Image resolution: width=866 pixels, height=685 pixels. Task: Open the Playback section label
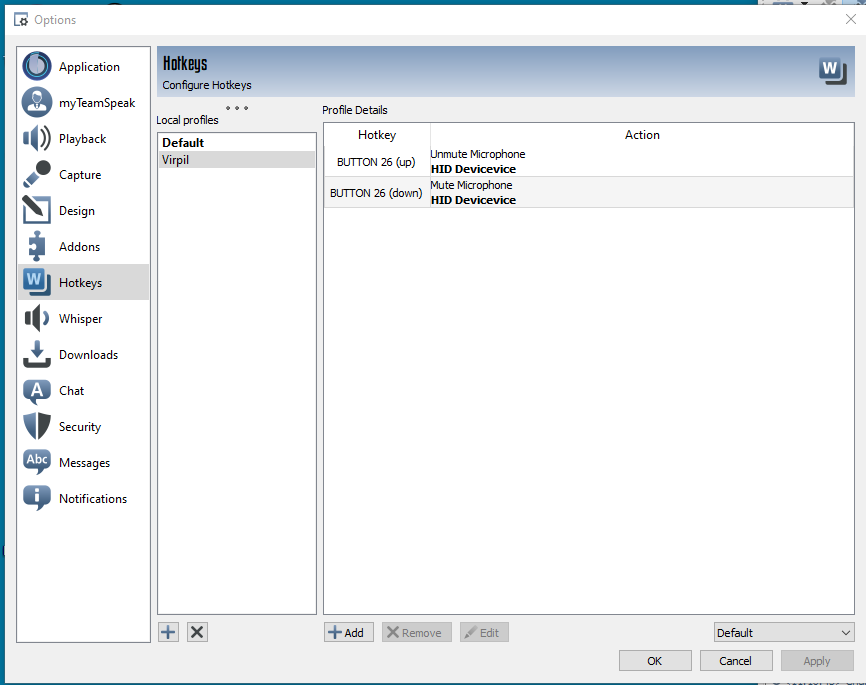pyautogui.click(x=83, y=139)
